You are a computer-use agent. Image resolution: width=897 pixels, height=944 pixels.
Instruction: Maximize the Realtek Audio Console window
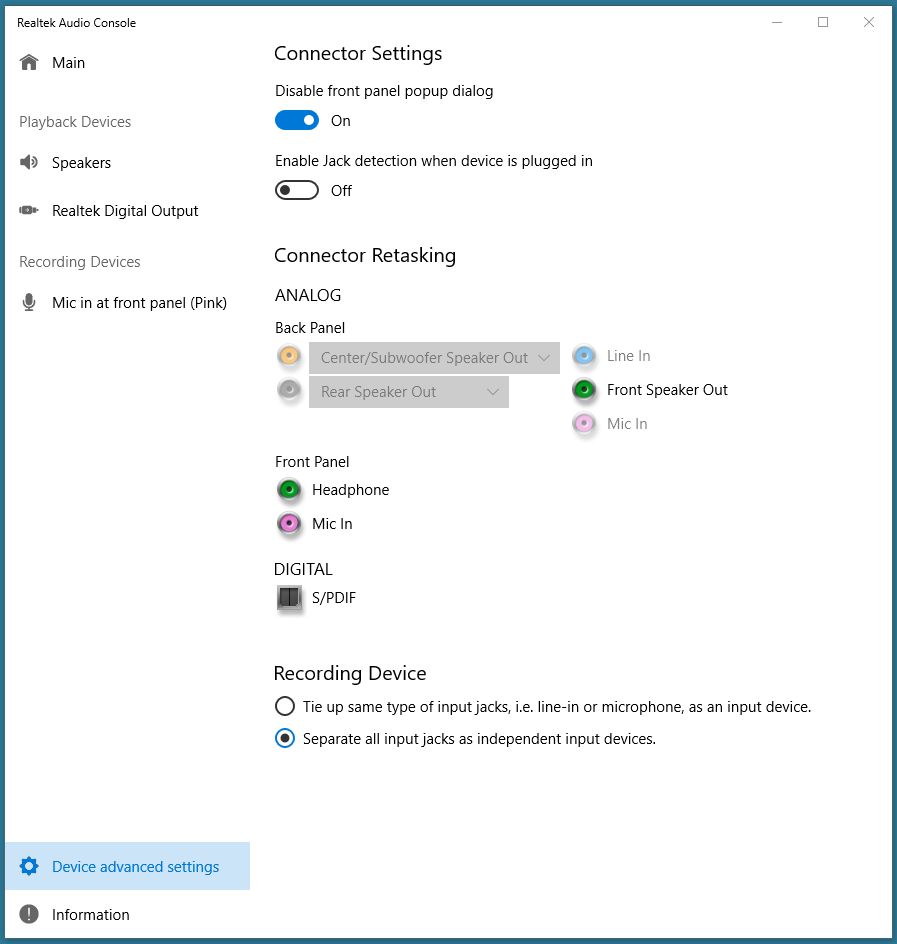point(823,22)
